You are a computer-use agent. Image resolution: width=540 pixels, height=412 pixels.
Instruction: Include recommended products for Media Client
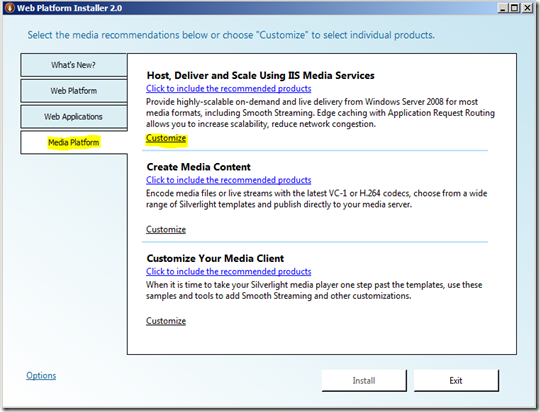pyautogui.click(x=228, y=271)
